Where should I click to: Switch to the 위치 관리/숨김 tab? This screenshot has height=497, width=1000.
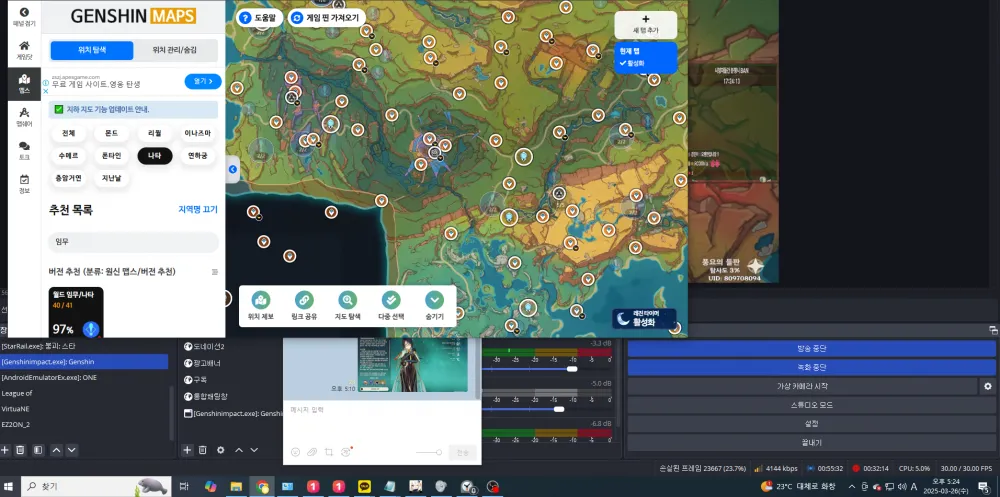(x=174, y=50)
